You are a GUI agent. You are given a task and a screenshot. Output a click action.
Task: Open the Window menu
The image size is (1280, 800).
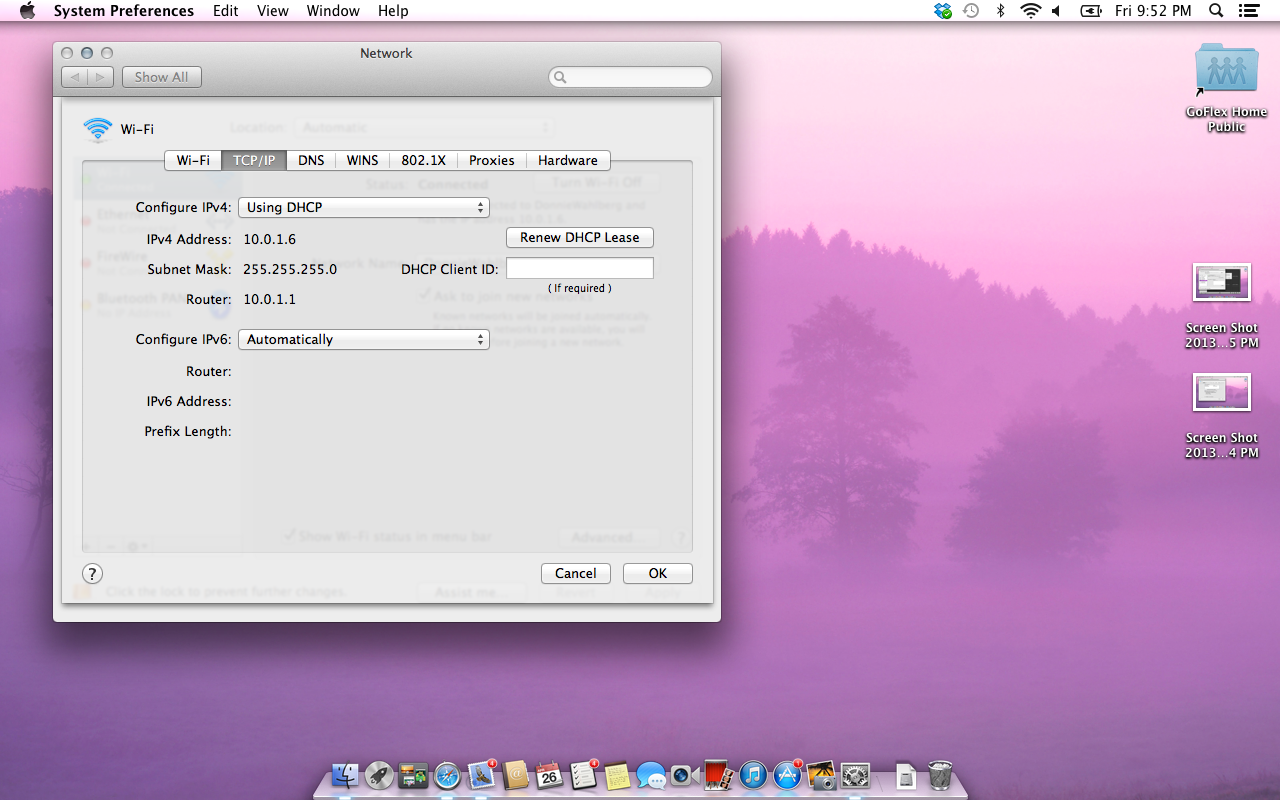pos(333,11)
